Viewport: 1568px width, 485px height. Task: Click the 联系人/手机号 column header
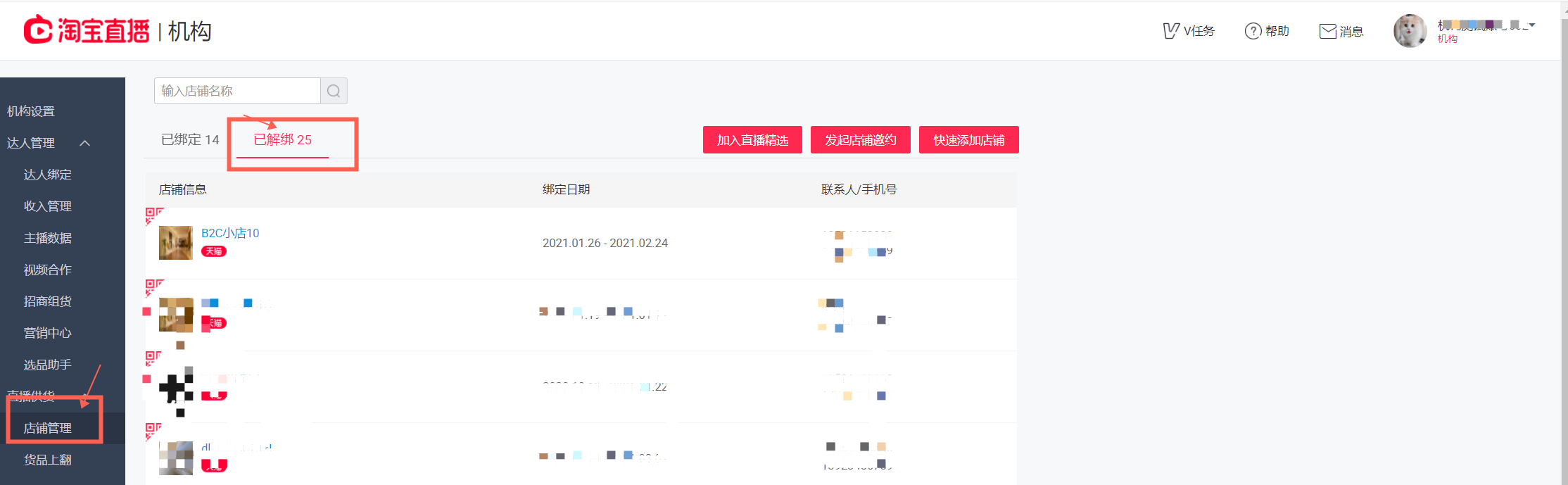pyautogui.click(x=859, y=189)
